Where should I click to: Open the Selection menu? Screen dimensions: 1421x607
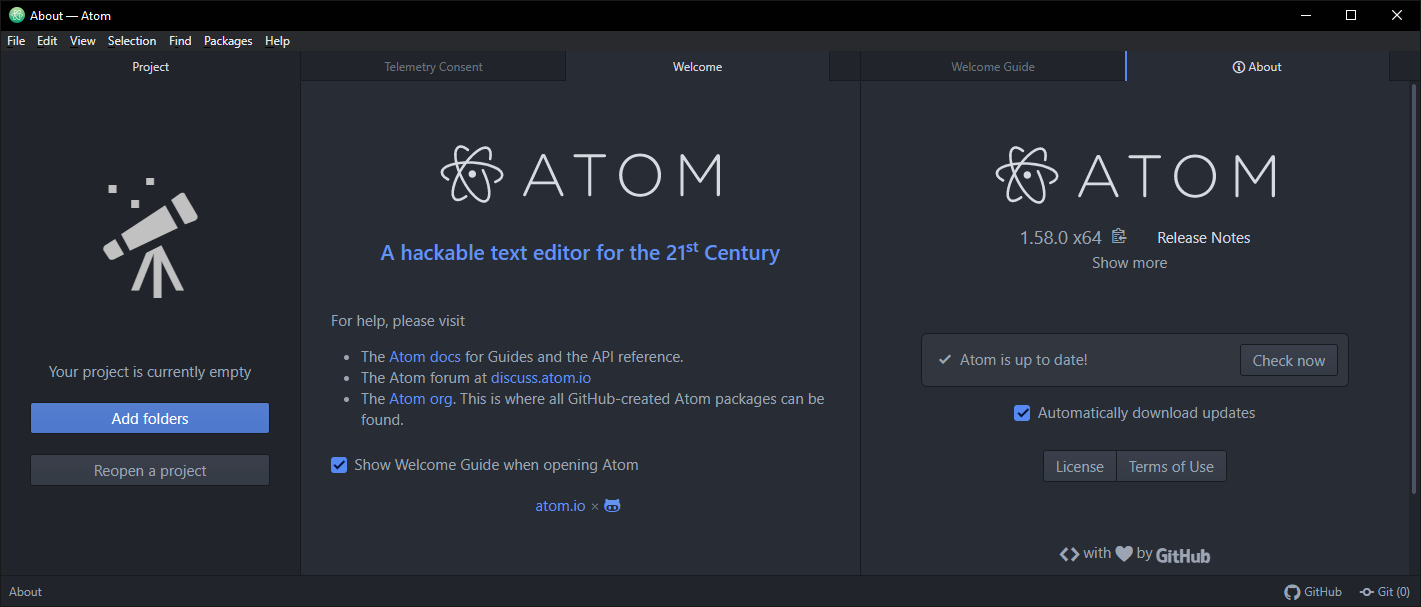[132, 41]
